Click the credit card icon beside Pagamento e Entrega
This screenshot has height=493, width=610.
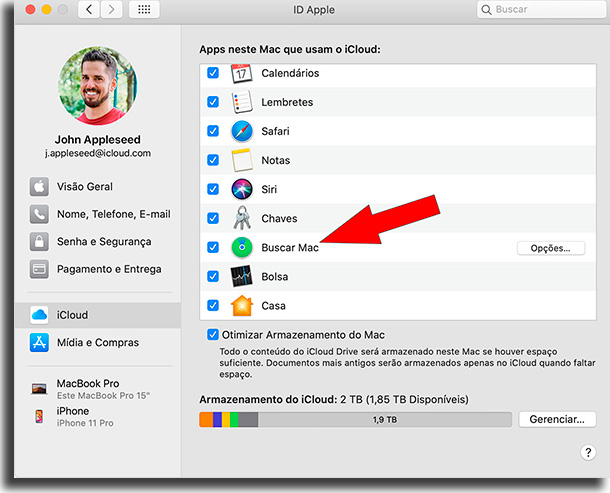(39, 269)
